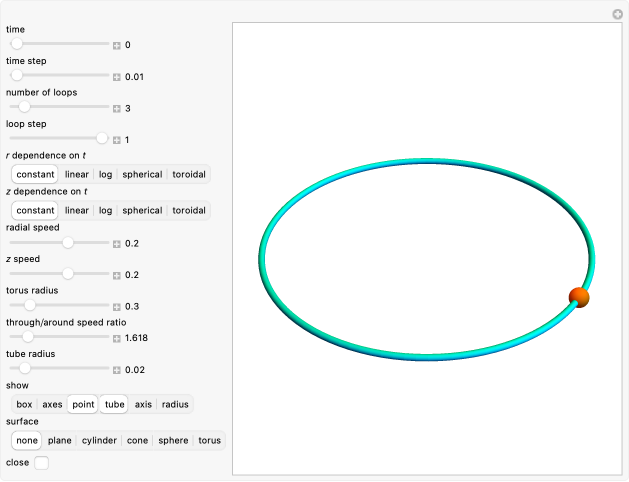The width and height of the screenshot is (629, 482).
Task: Expand the time step slider controls
Action: (x=117, y=77)
